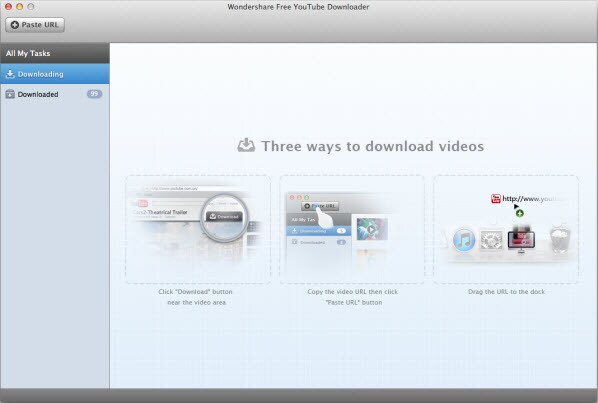Click the System Preferences gear dock icon

(491, 240)
